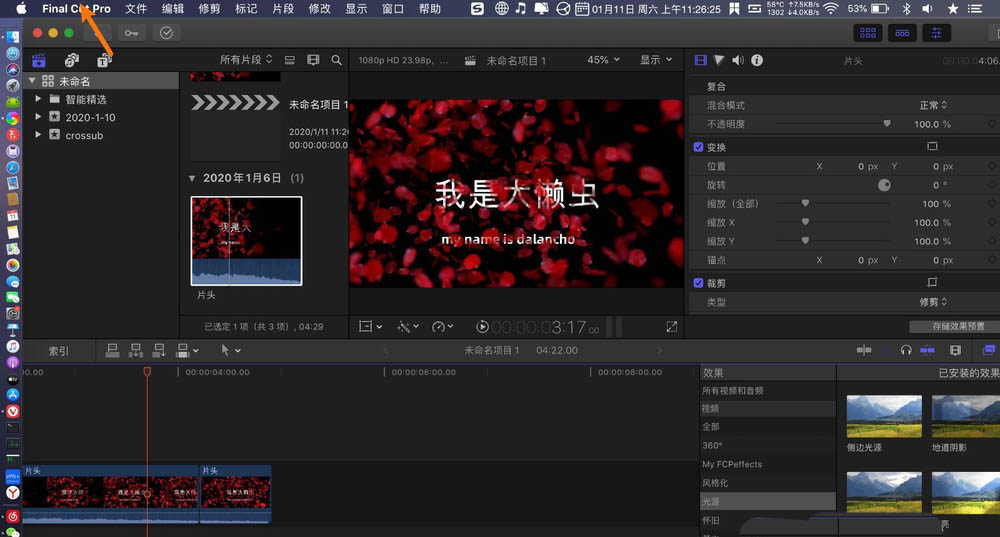Open the enhancements magic wand dropdown

(x=408, y=327)
